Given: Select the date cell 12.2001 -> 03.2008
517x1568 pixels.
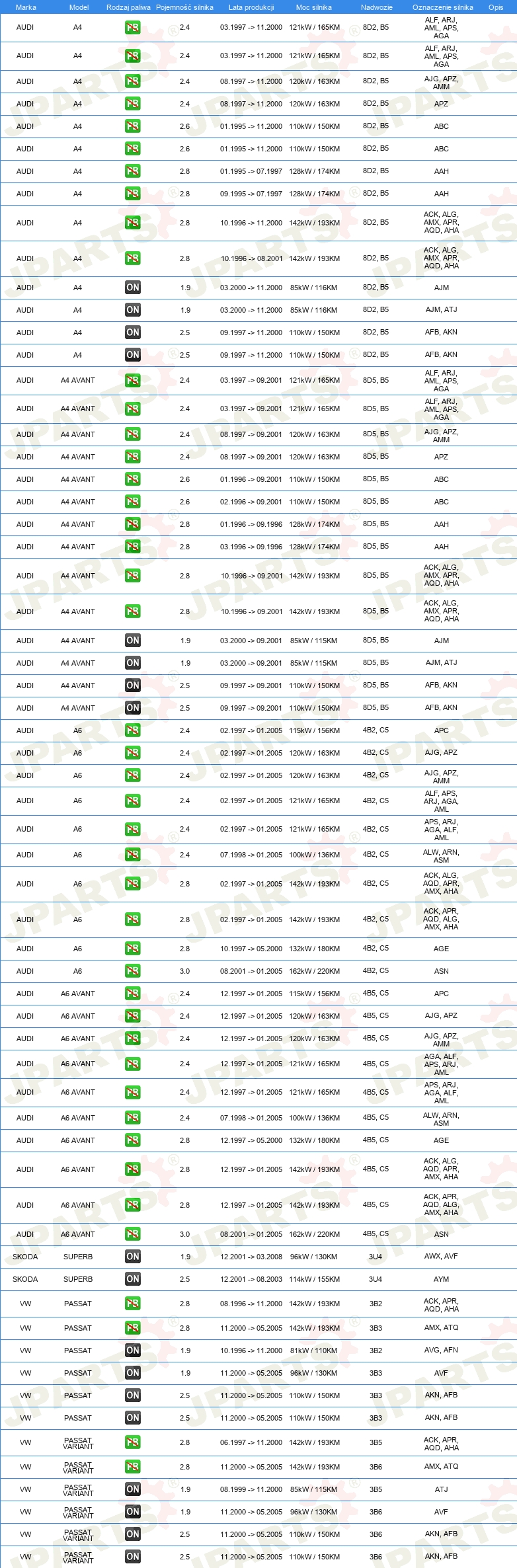Looking at the screenshot, I should tap(251, 1257).
